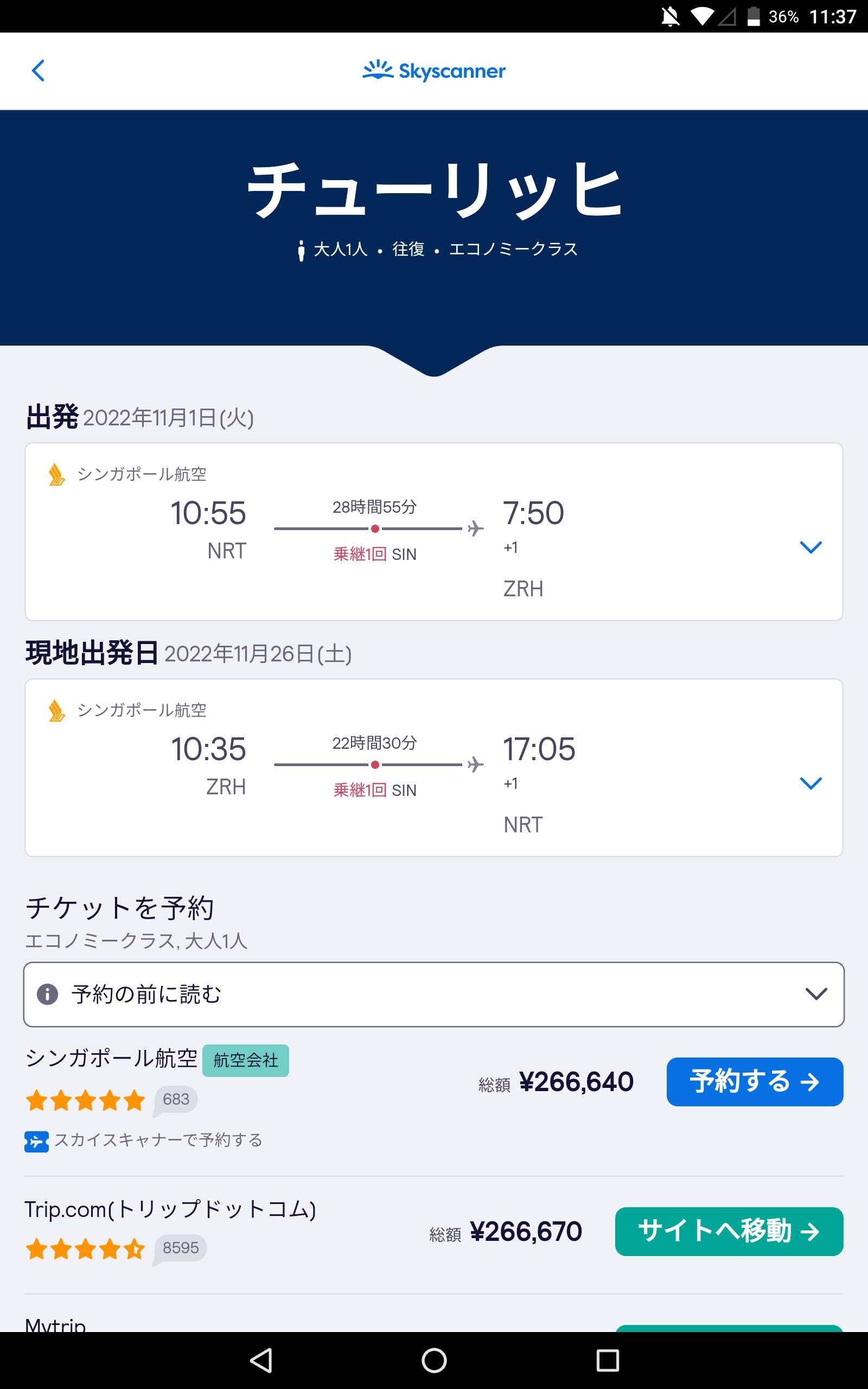Tap the Skyscanner booking ticket icon
Image resolution: width=868 pixels, height=1389 pixels.
coord(36,1141)
